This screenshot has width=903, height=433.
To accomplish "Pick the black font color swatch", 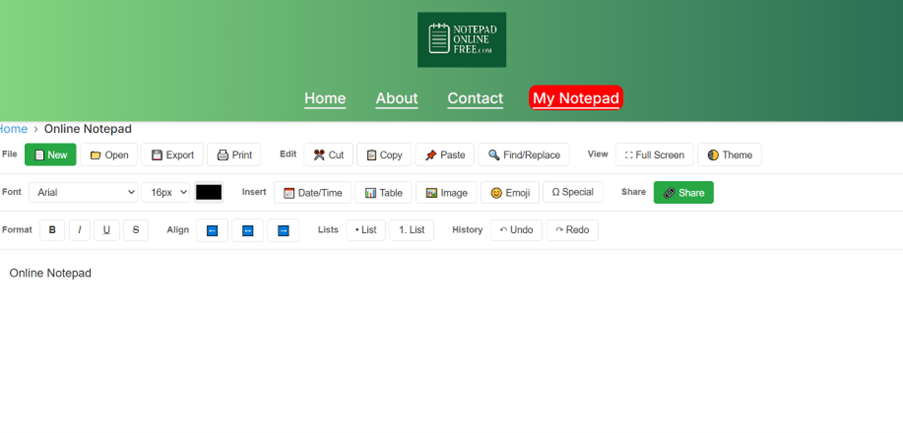I will tap(208, 192).
